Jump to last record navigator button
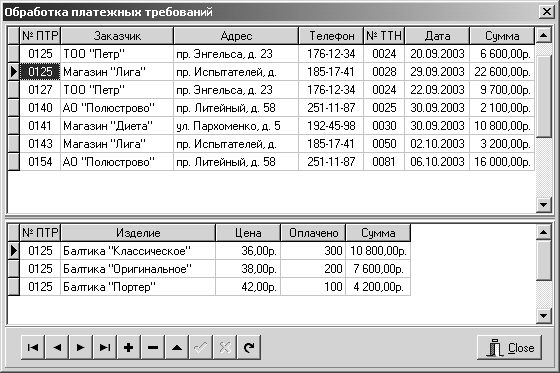 pyautogui.click(x=105, y=347)
